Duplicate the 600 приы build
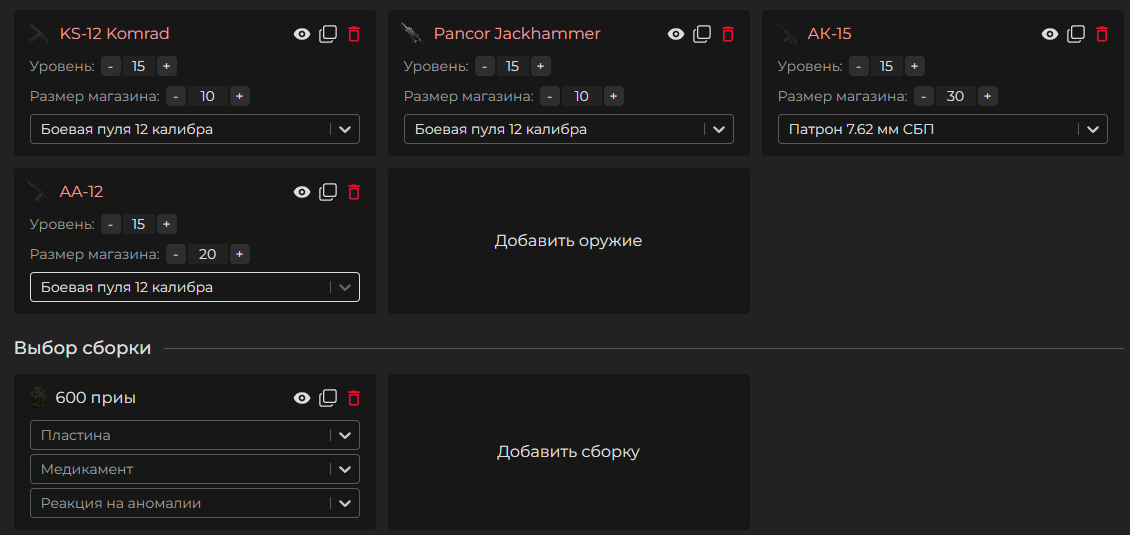Viewport: 1130px width, 535px height. coord(328,398)
